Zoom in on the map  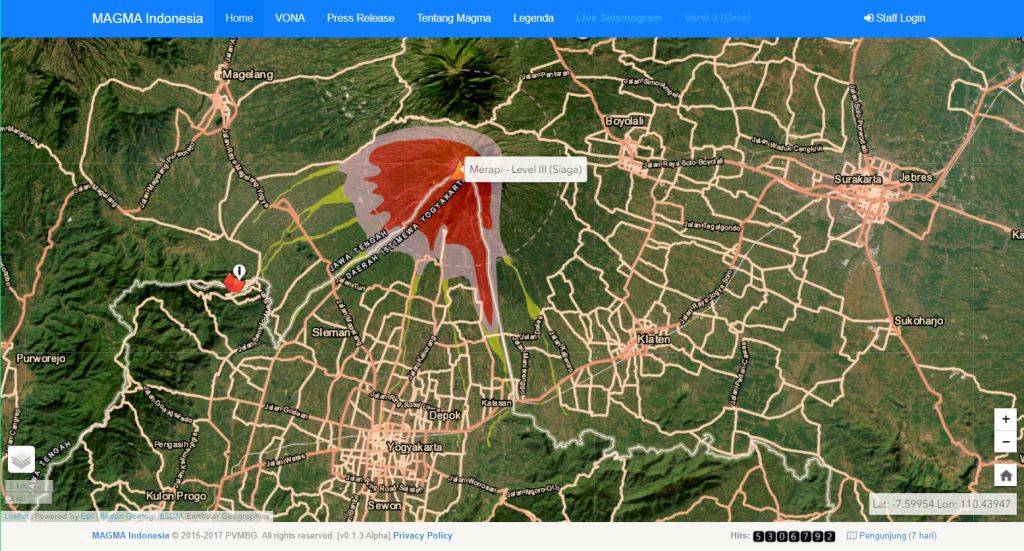coord(1005,419)
